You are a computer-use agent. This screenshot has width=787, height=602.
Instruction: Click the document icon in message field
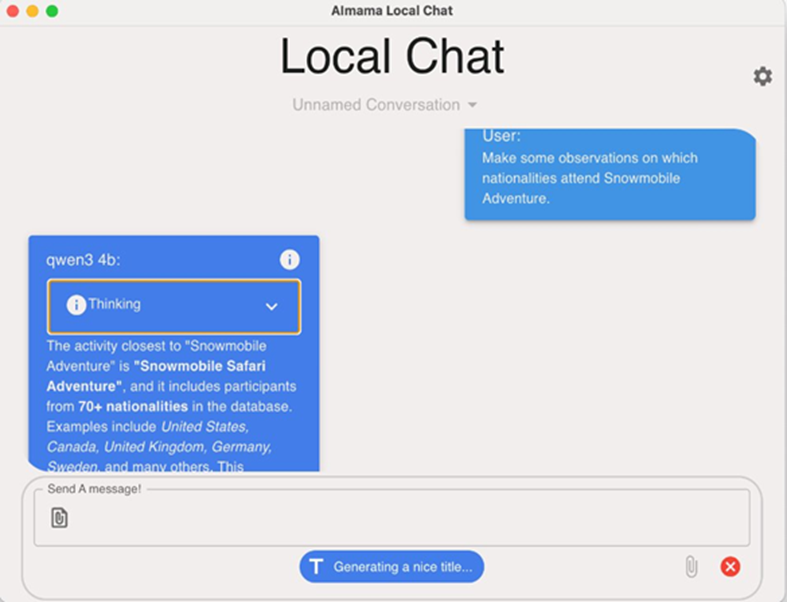click(60, 518)
